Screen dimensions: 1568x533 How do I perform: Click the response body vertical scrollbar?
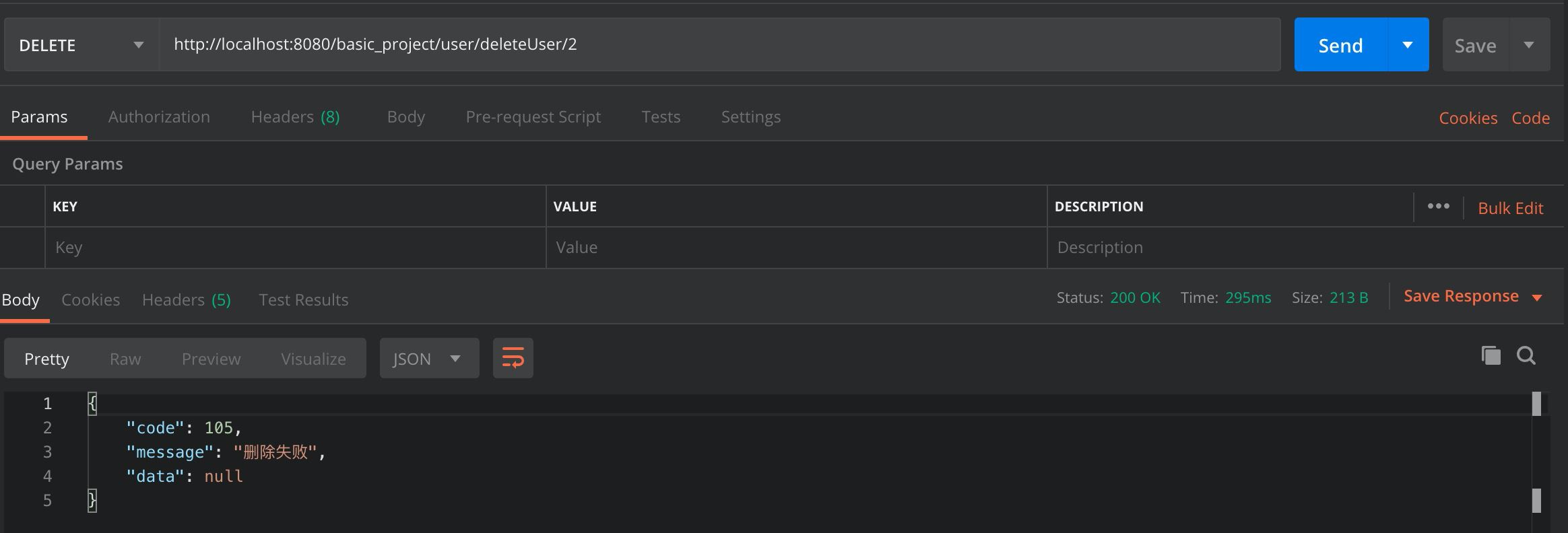click(x=1536, y=458)
